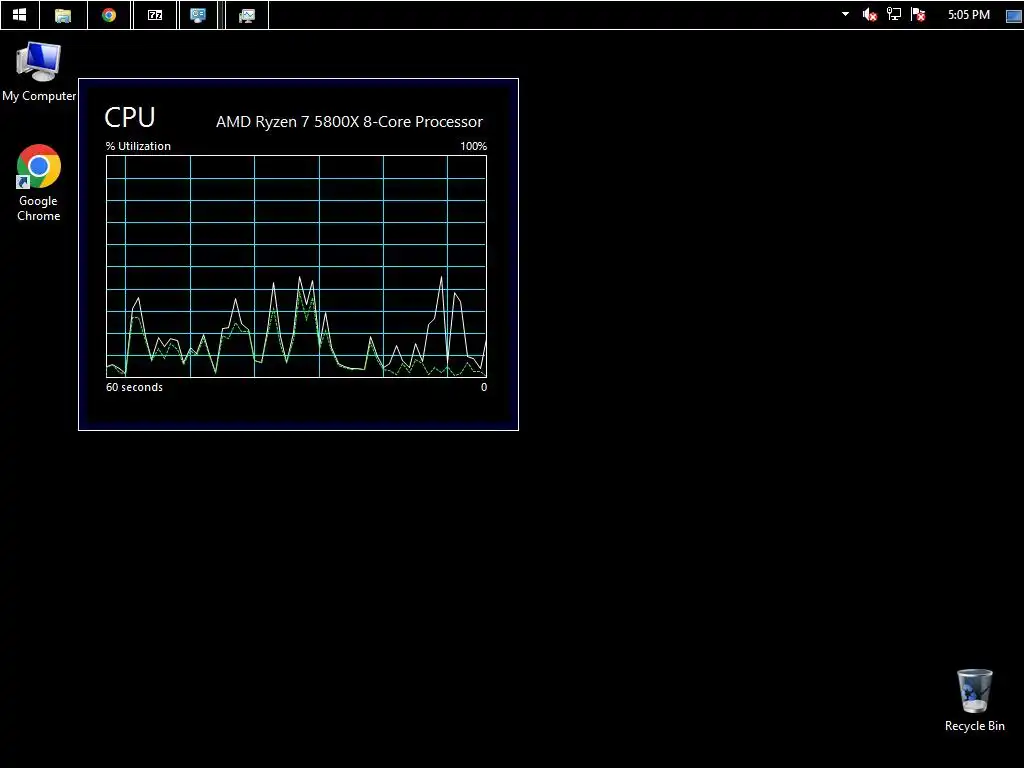This screenshot has width=1024, height=768.
Task: Select the My Computer desktop icon
Action: point(39,72)
